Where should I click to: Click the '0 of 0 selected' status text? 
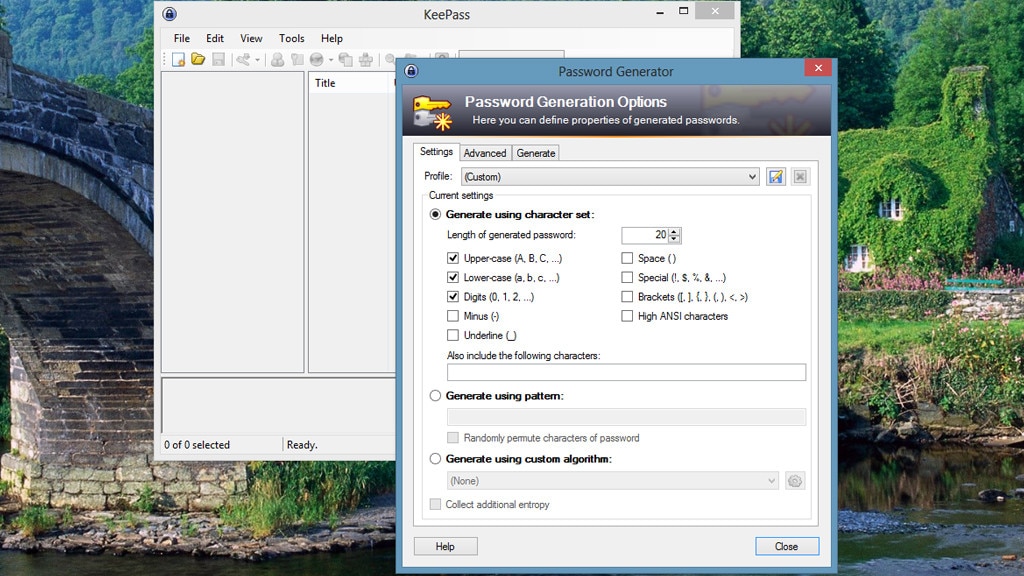click(197, 445)
